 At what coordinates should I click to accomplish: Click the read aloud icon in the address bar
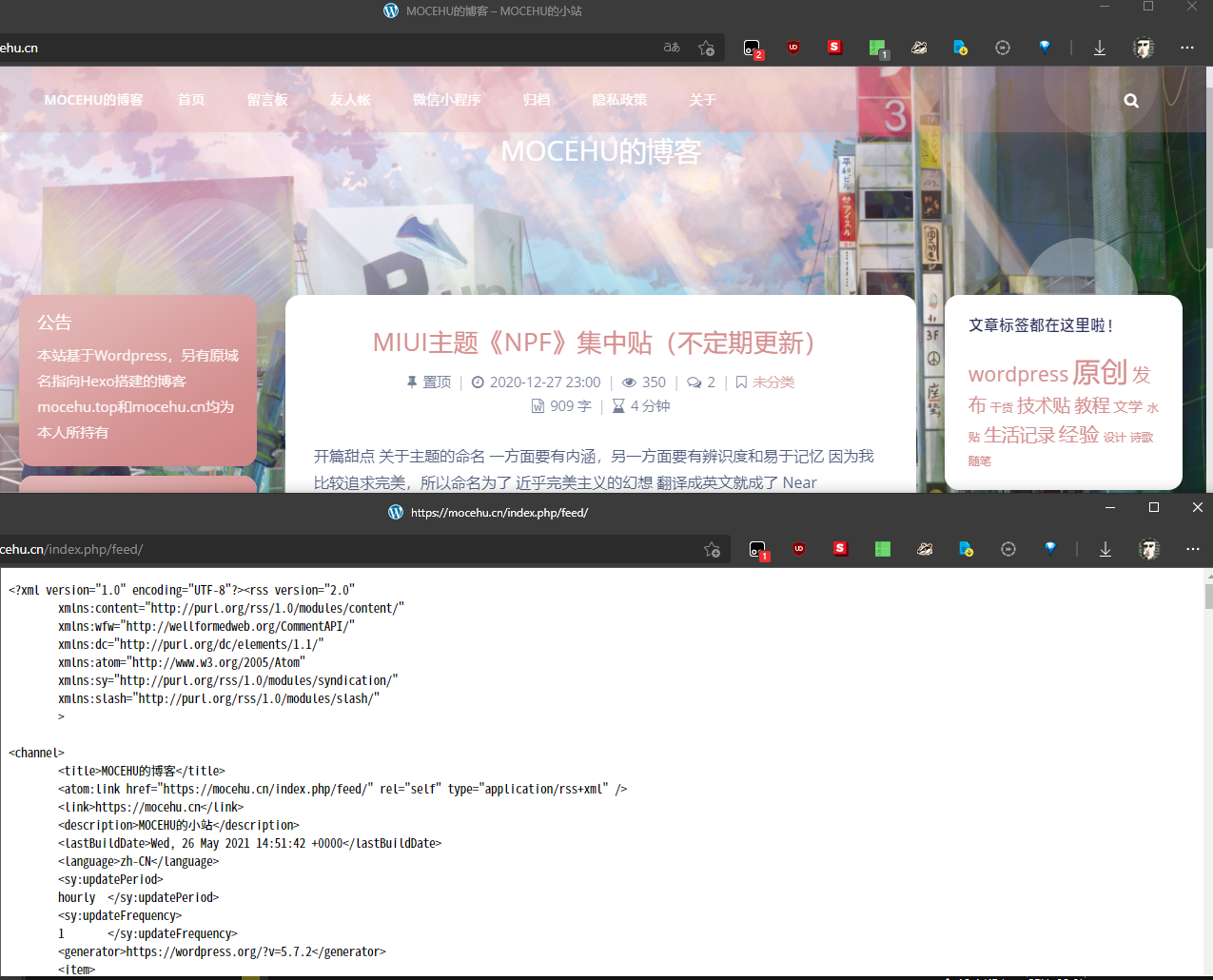point(671,46)
